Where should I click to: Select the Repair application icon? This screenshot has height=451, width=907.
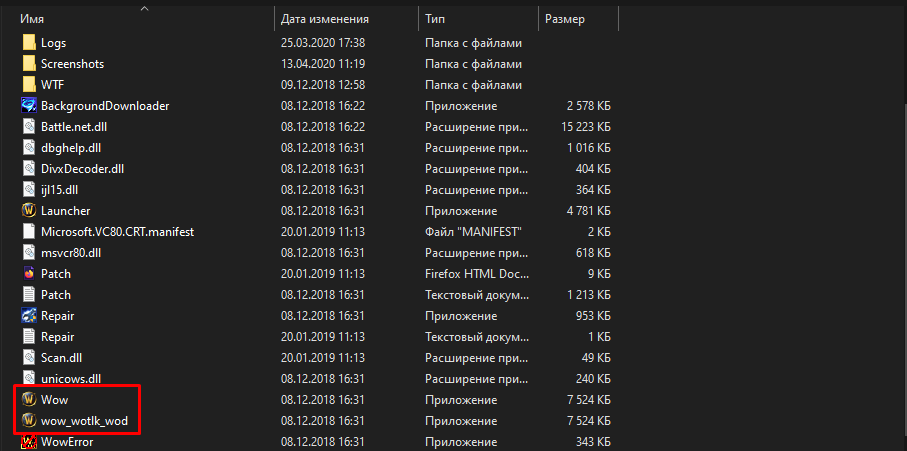[29, 315]
